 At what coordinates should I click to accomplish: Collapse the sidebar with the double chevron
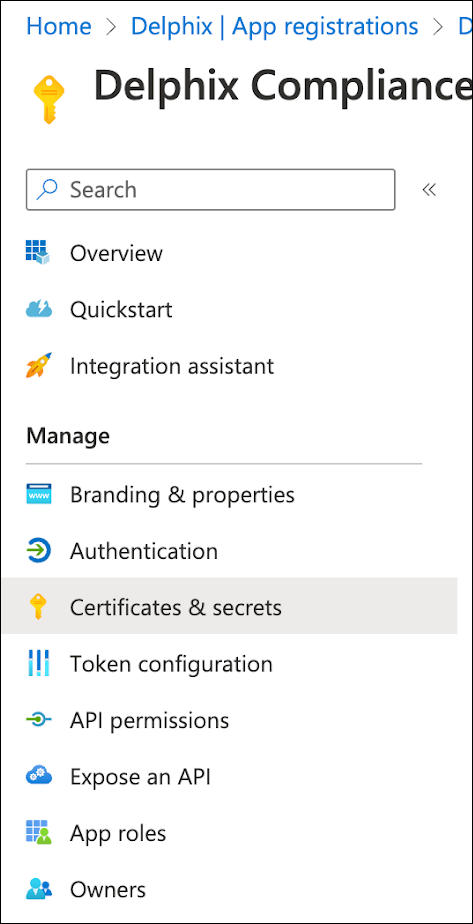pos(429,190)
